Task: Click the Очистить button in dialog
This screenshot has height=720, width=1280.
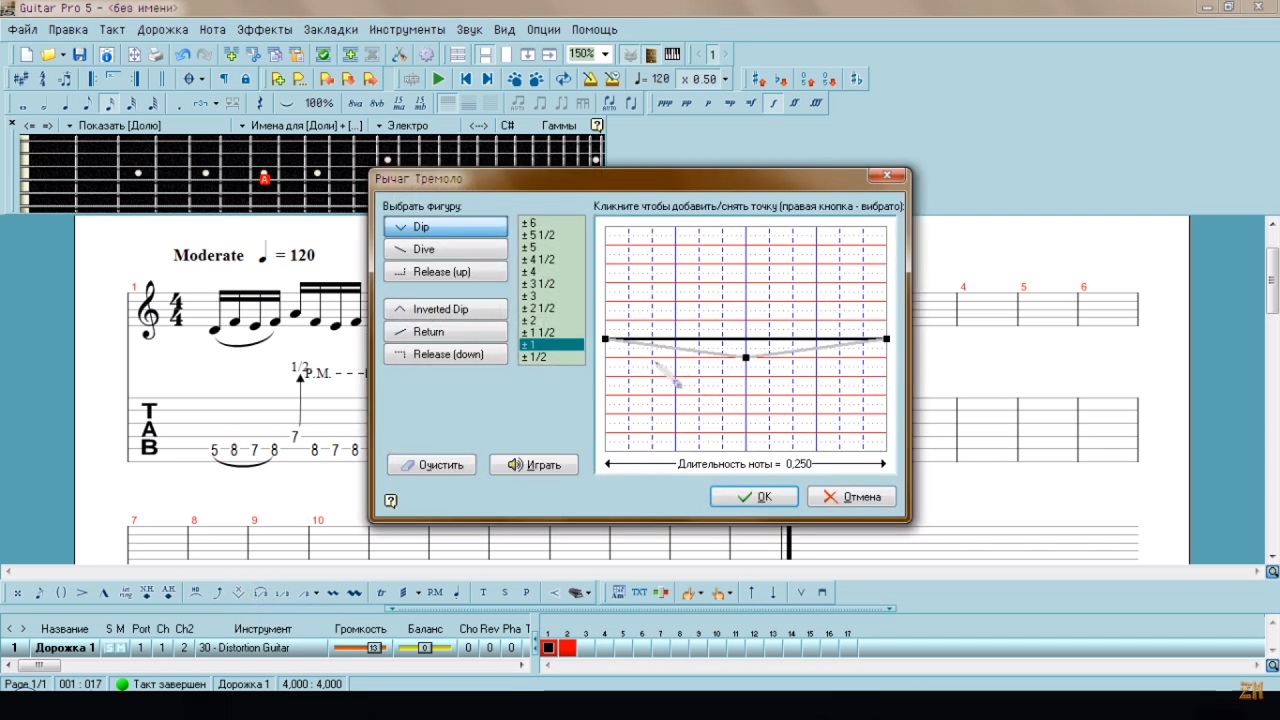Action: pyautogui.click(x=432, y=465)
